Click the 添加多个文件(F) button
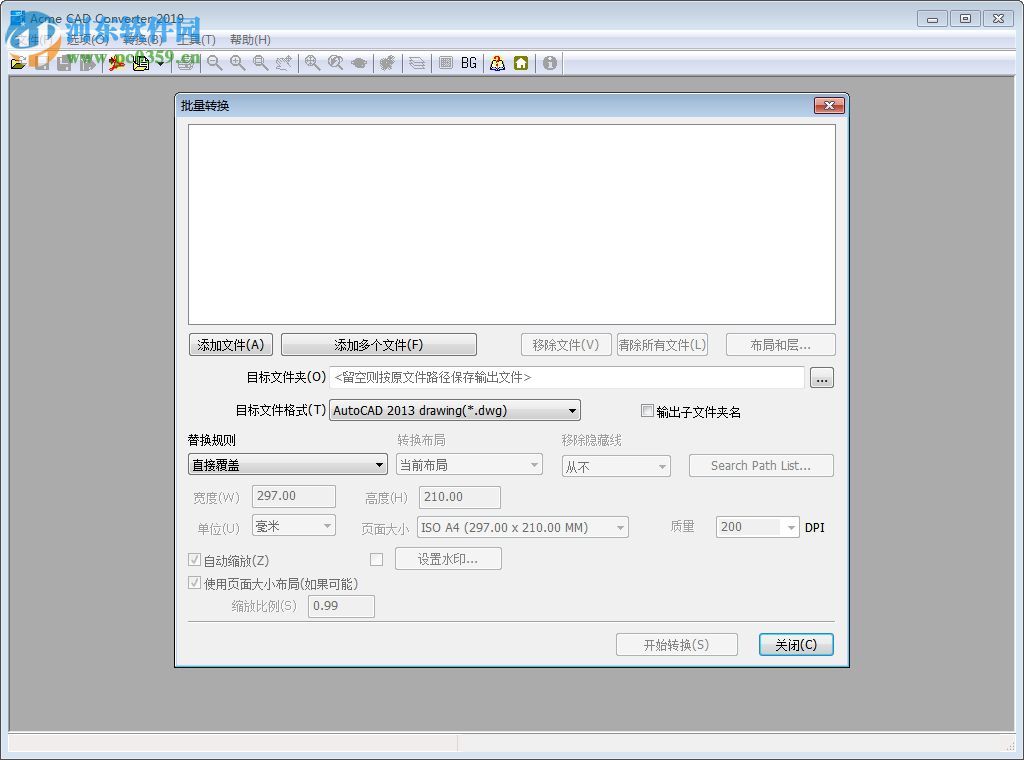This screenshot has height=760, width=1024. tap(379, 344)
